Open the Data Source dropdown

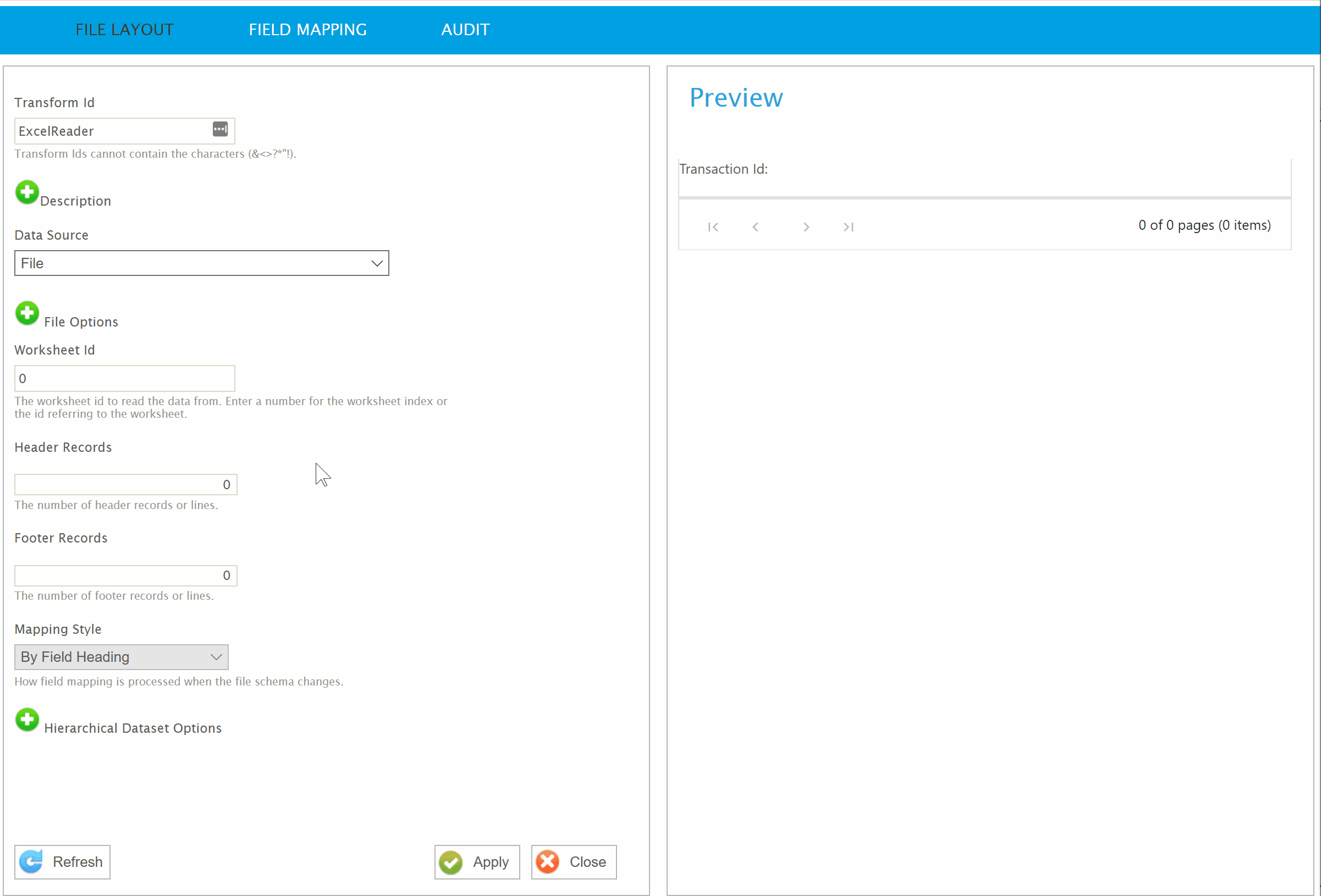point(201,263)
